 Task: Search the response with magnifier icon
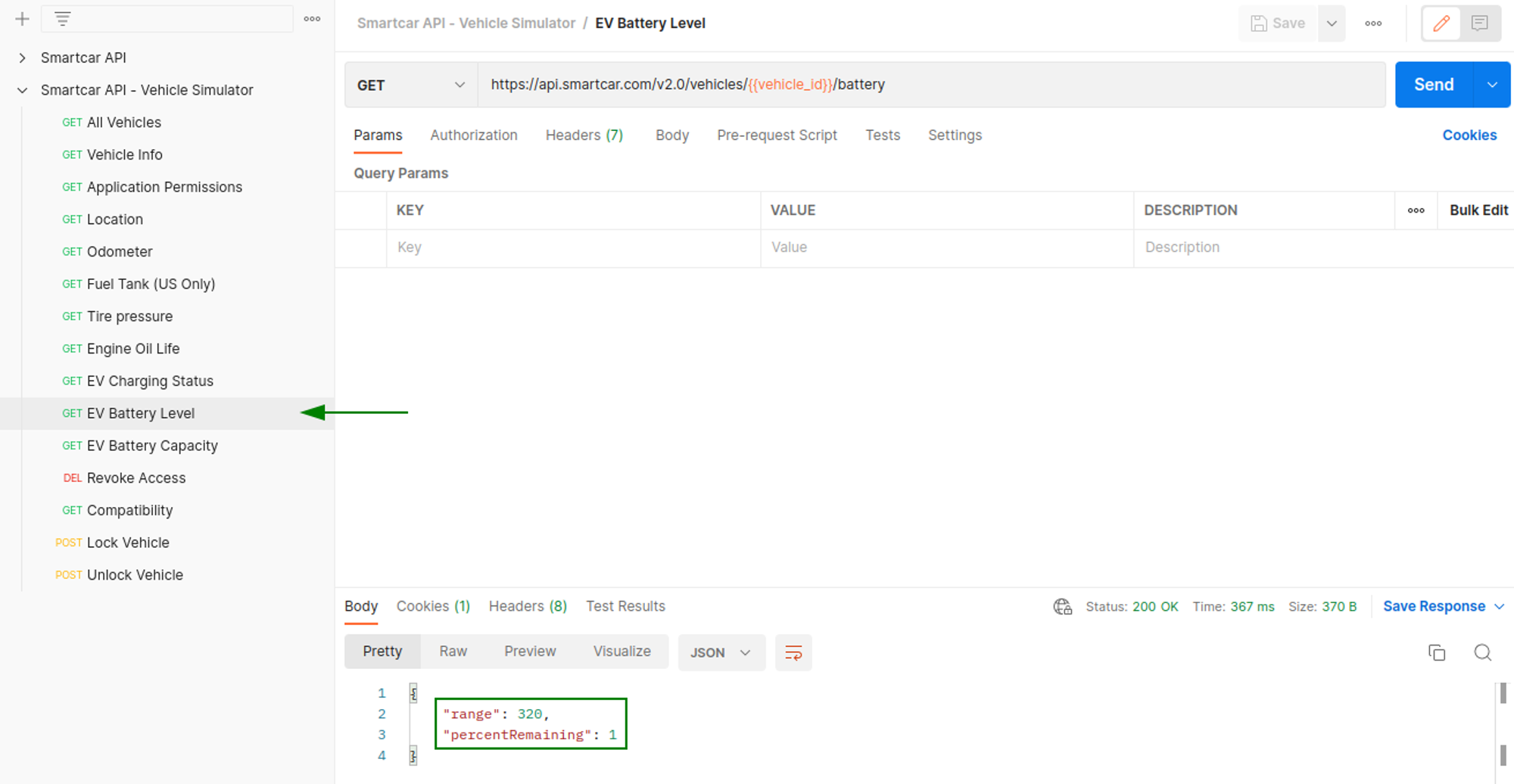coord(1482,652)
